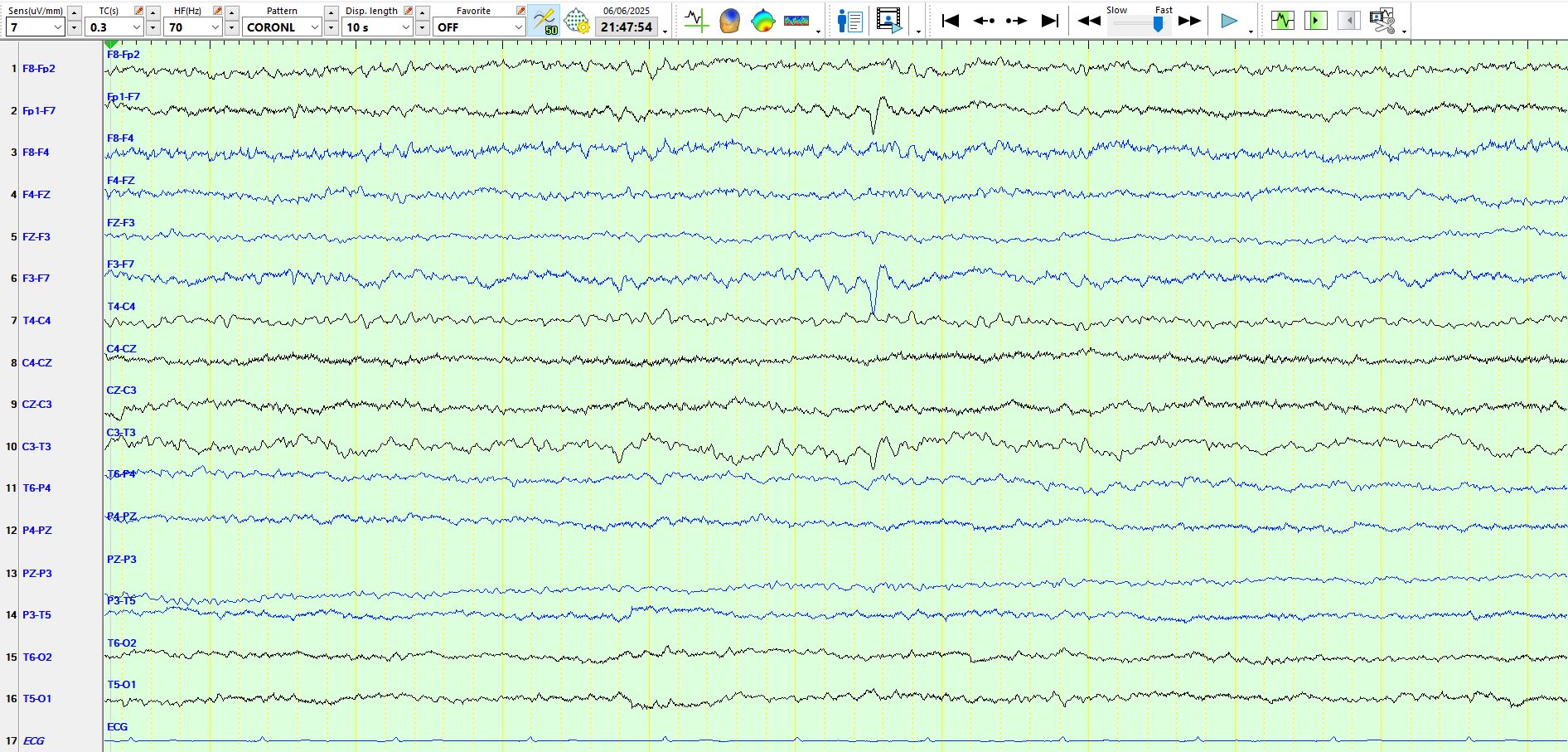Image resolution: width=1568 pixels, height=752 pixels.
Task: Edit the TC(s) list with pencil icon
Action: (x=138, y=11)
